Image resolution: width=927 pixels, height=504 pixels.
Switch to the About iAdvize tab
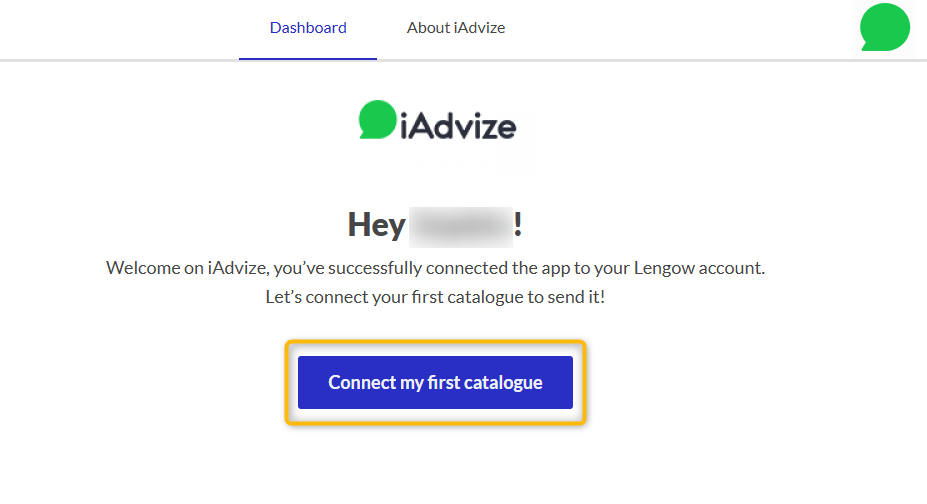pyautogui.click(x=455, y=28)
